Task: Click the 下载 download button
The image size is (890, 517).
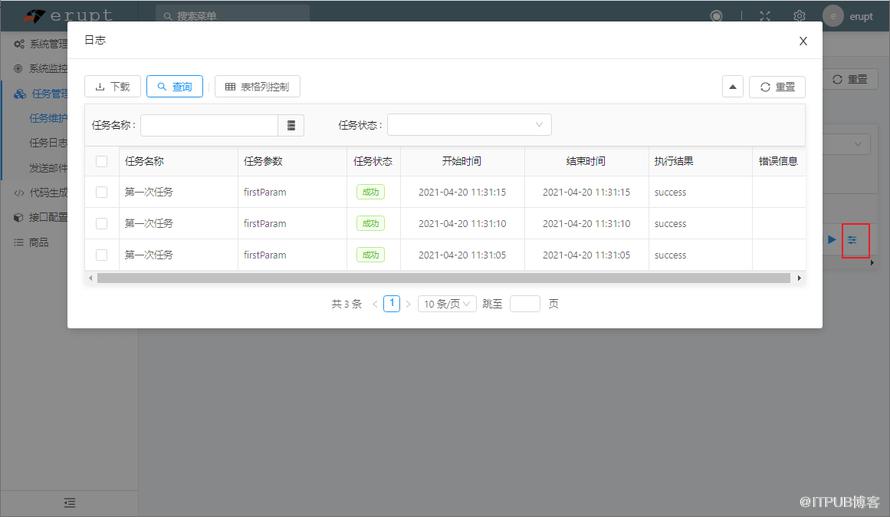Action: 112,87
